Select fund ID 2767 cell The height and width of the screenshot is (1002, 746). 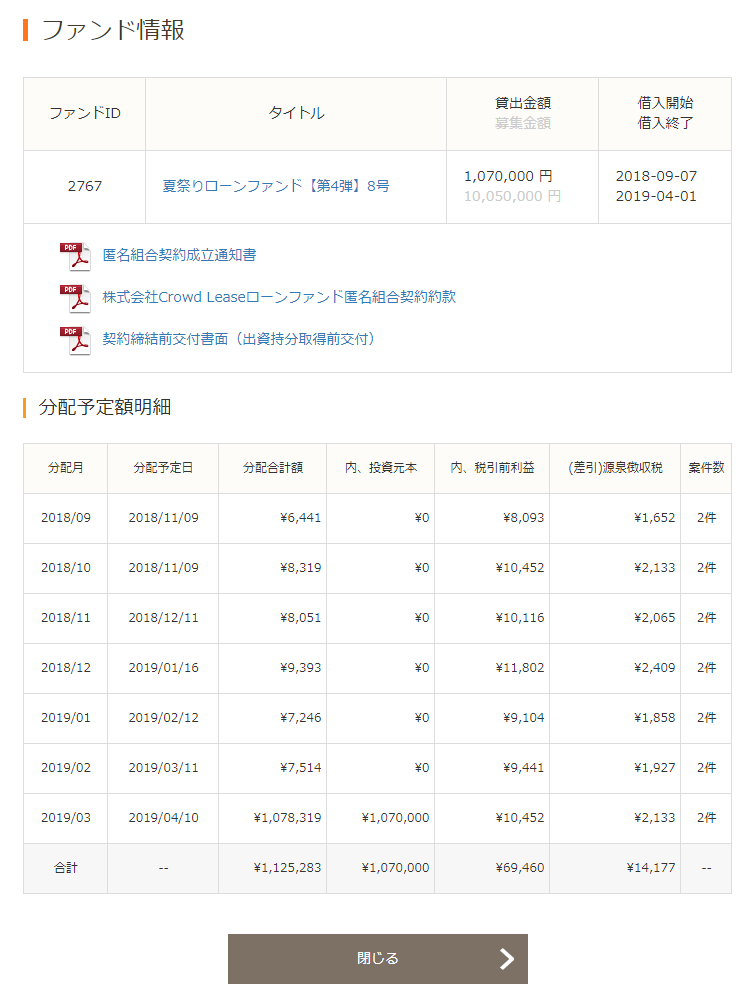[84, 187]
